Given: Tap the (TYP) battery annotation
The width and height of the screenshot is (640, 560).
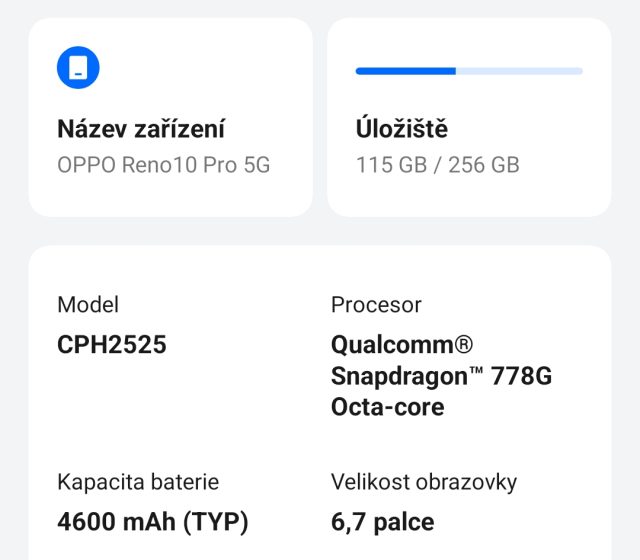Looking at the screenshot, I should pyautogui.click(x=215, y=522).
